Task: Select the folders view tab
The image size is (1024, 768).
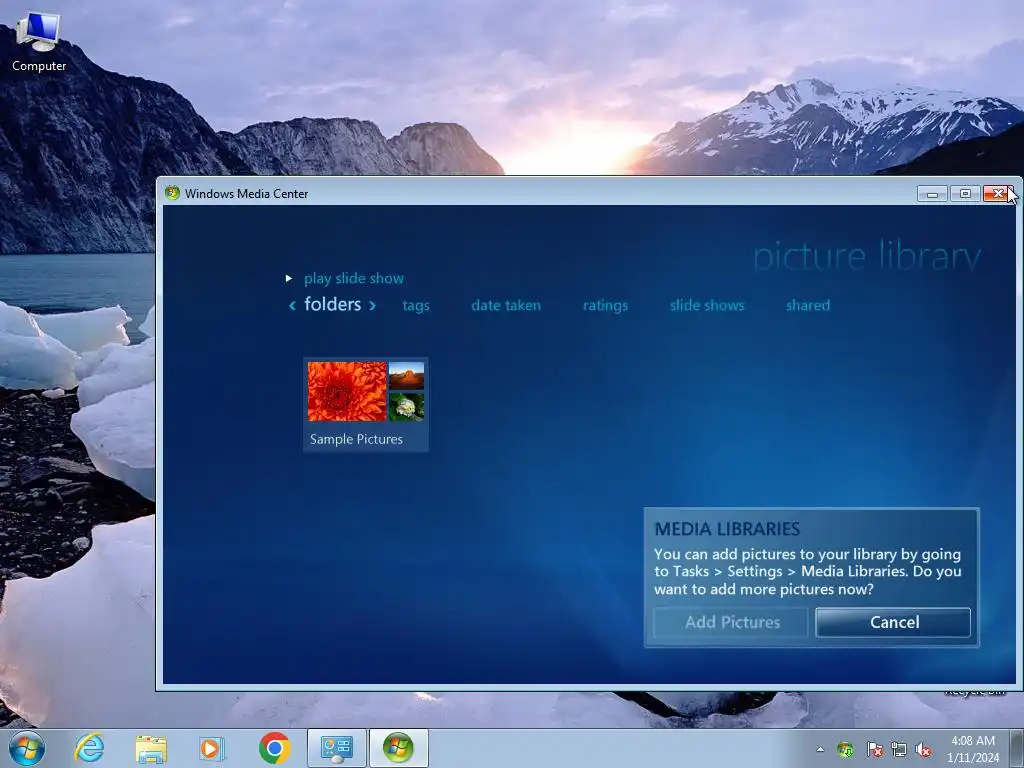Action: point(332,304)
